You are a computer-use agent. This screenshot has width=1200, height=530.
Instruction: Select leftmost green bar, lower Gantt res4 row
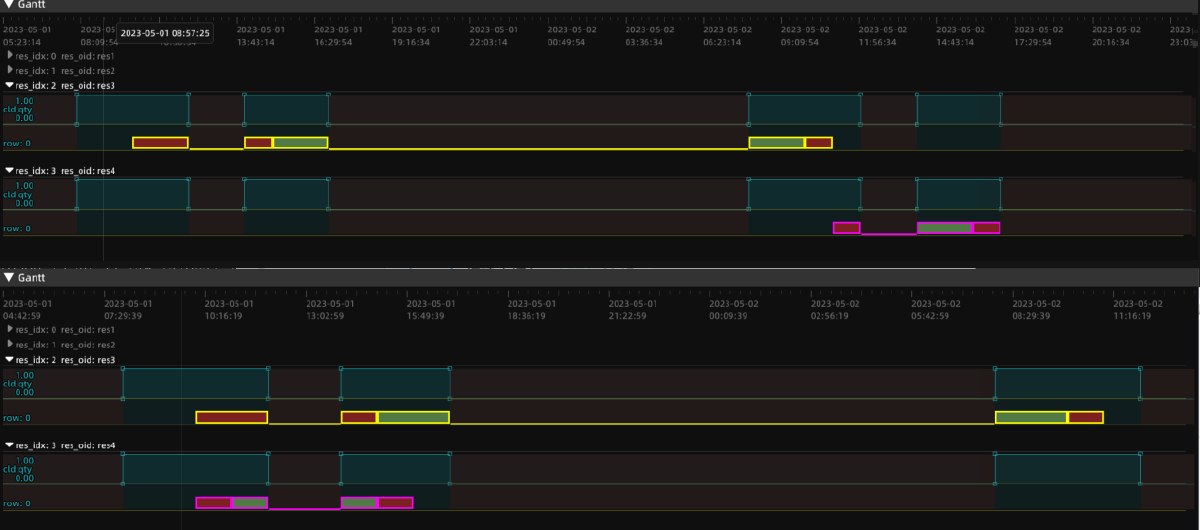point(250,503)
